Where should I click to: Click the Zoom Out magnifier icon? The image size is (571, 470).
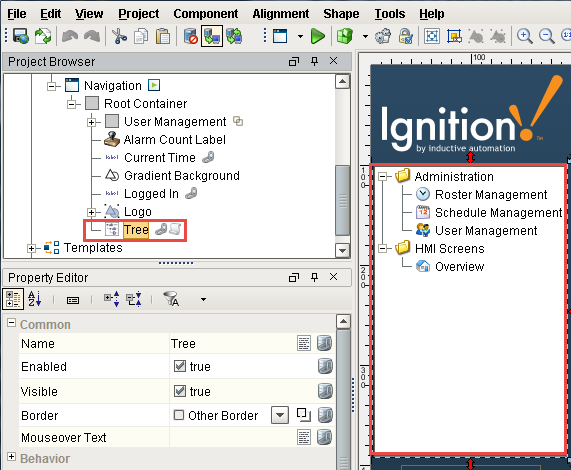[x=547, y=36]
